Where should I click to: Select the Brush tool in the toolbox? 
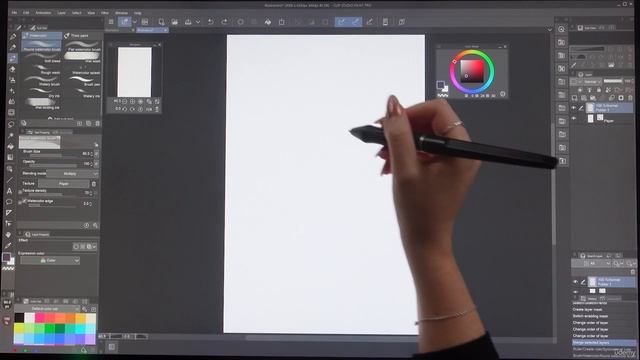coord(12,58)
